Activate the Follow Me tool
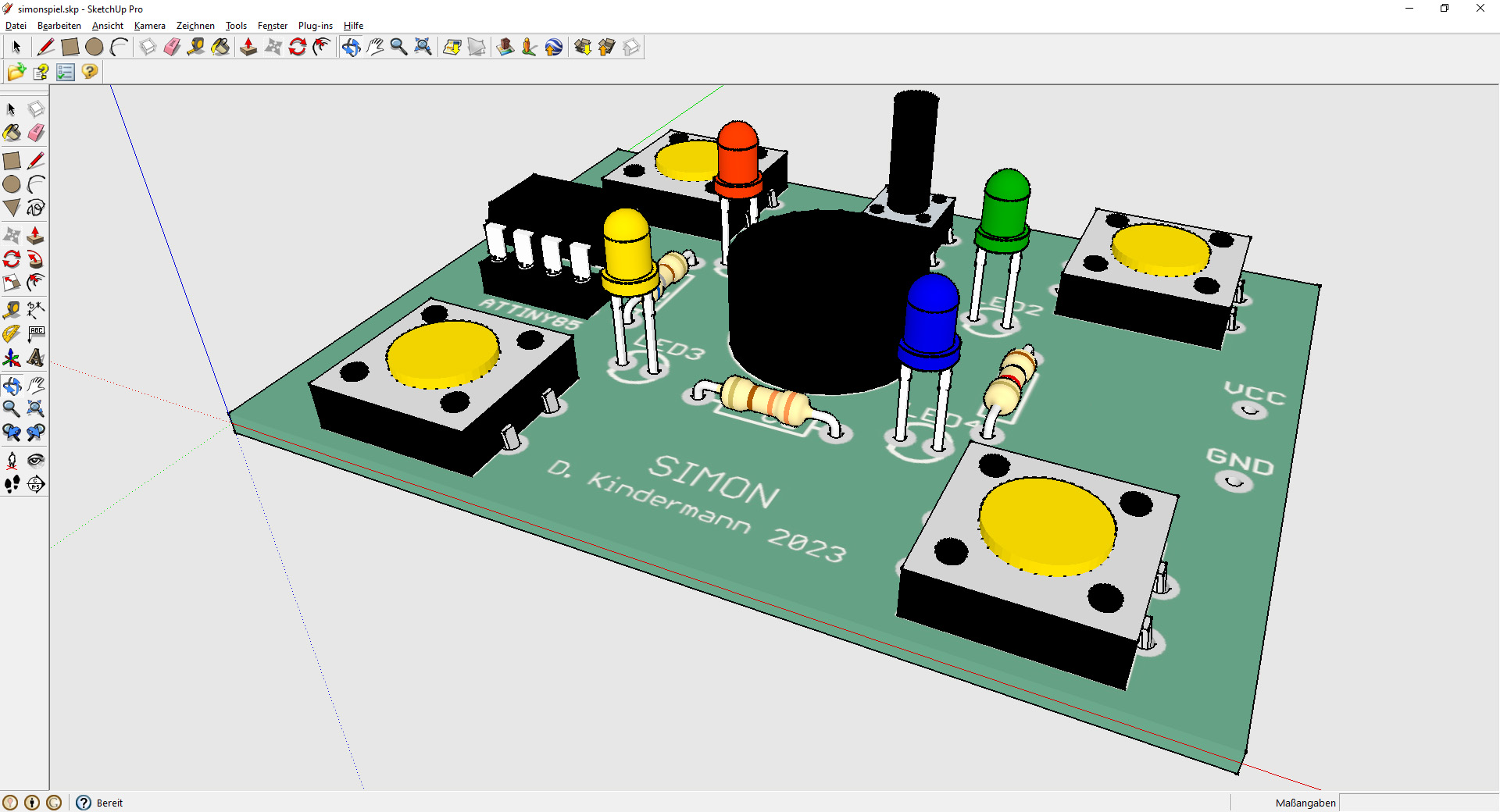This screenshot has height=812, width=1500. pos(36,259)
